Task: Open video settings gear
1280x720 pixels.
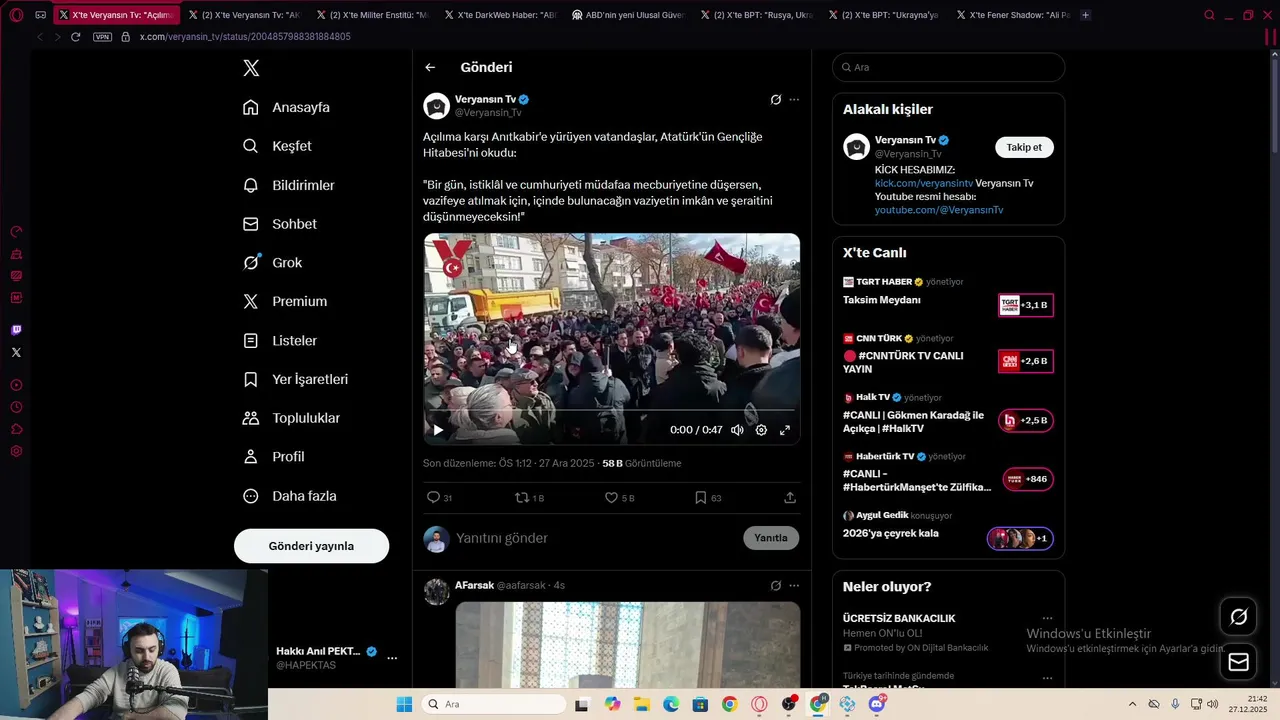Action: (x=761, y=430)
